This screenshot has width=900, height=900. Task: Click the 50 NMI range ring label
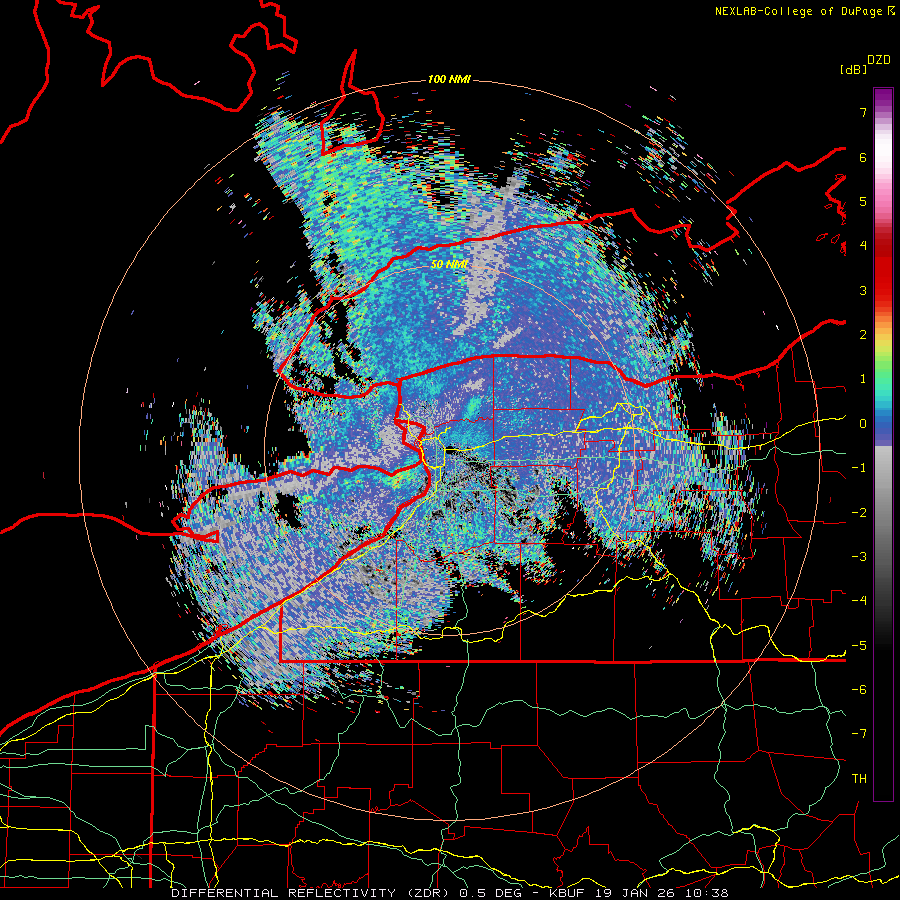[449, 265]
